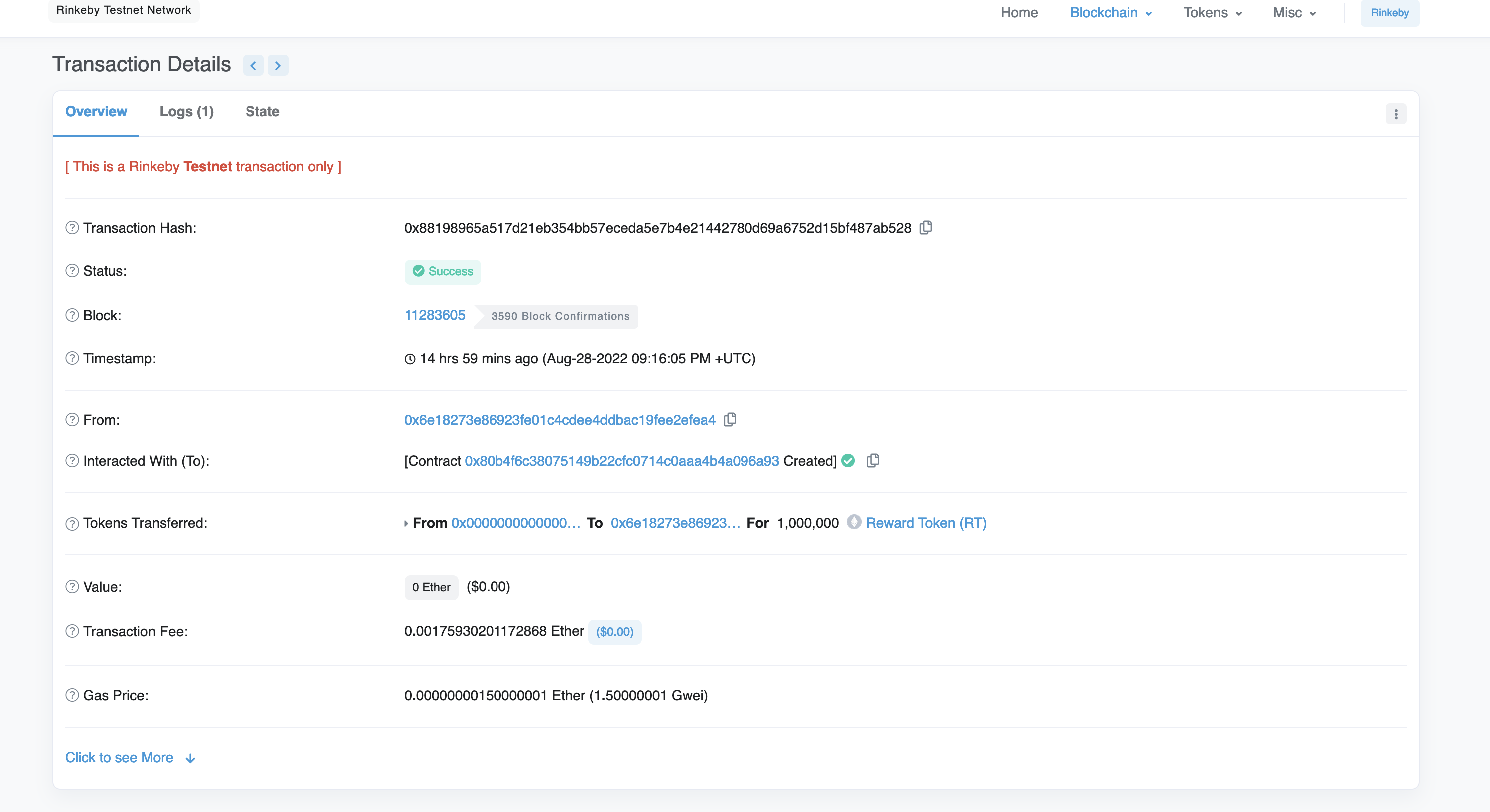Open block 11283605
Screen dimensions: 1490x812
(x=435, y=315)
